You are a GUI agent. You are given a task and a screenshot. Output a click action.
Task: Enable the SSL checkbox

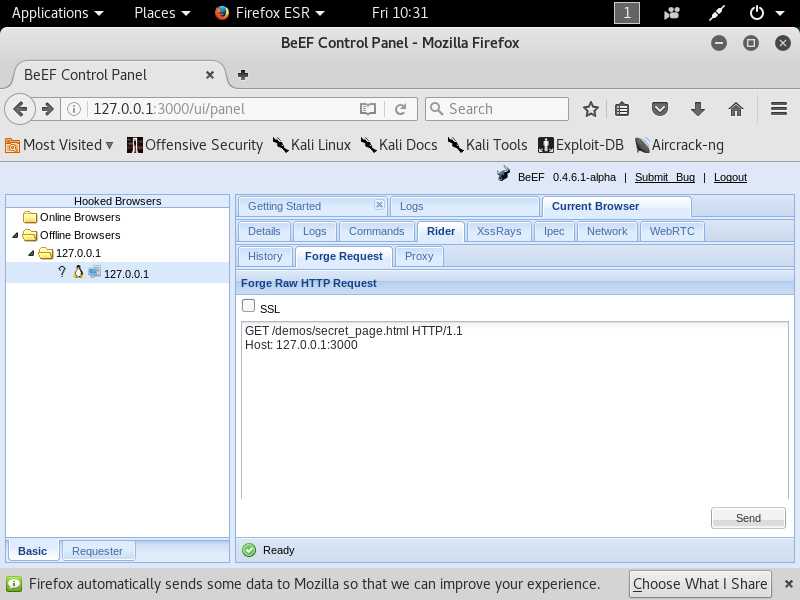(248, 306)
